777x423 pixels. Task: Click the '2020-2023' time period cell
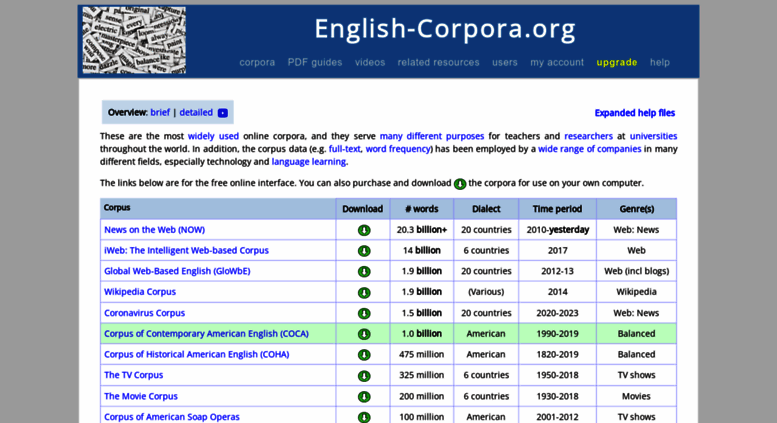pyautogui.click(x=557, y=313)
